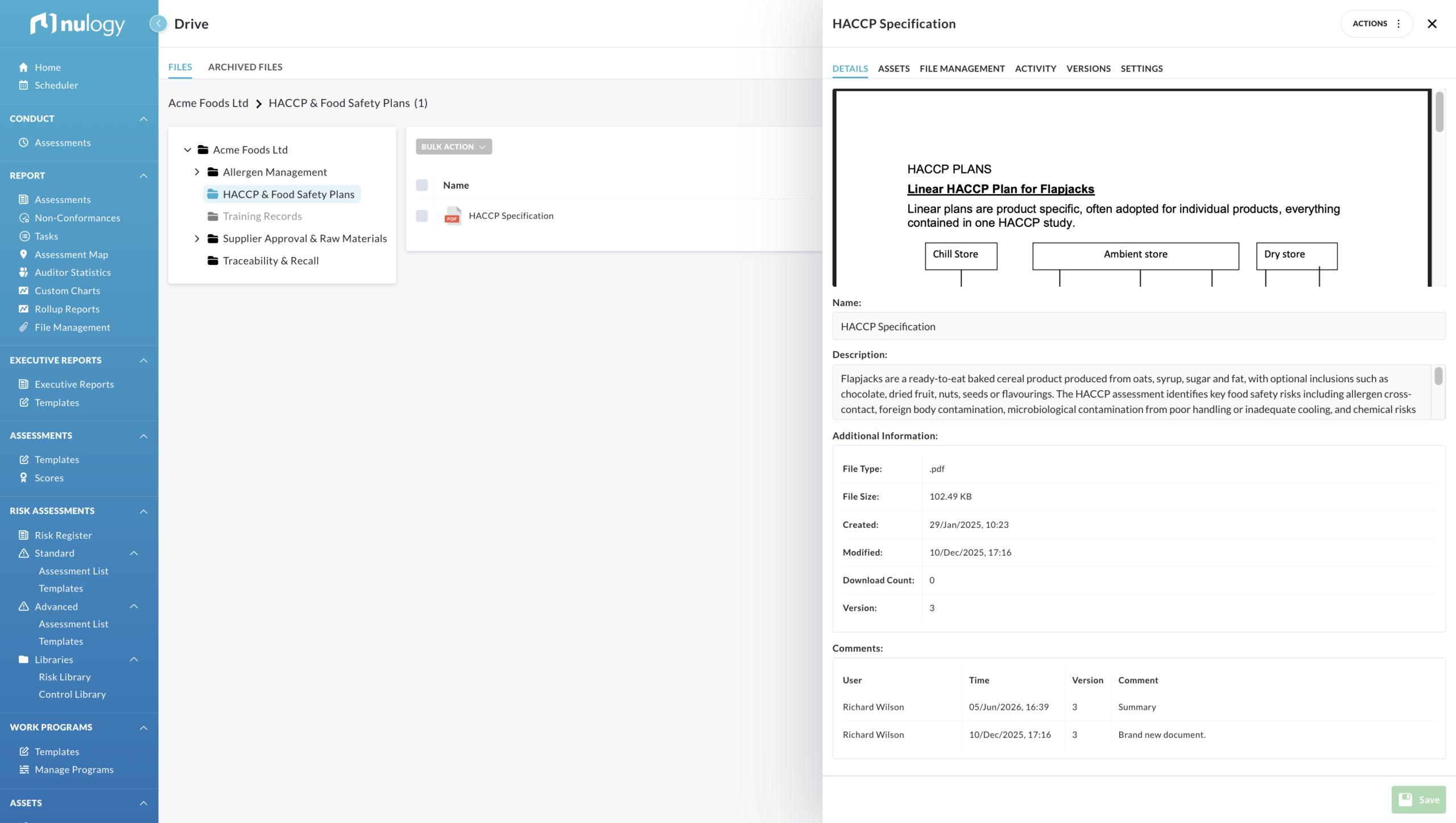Screen dimensions: 1456x823
Task: Click the Non-Conformances icon
Action: 23,218
